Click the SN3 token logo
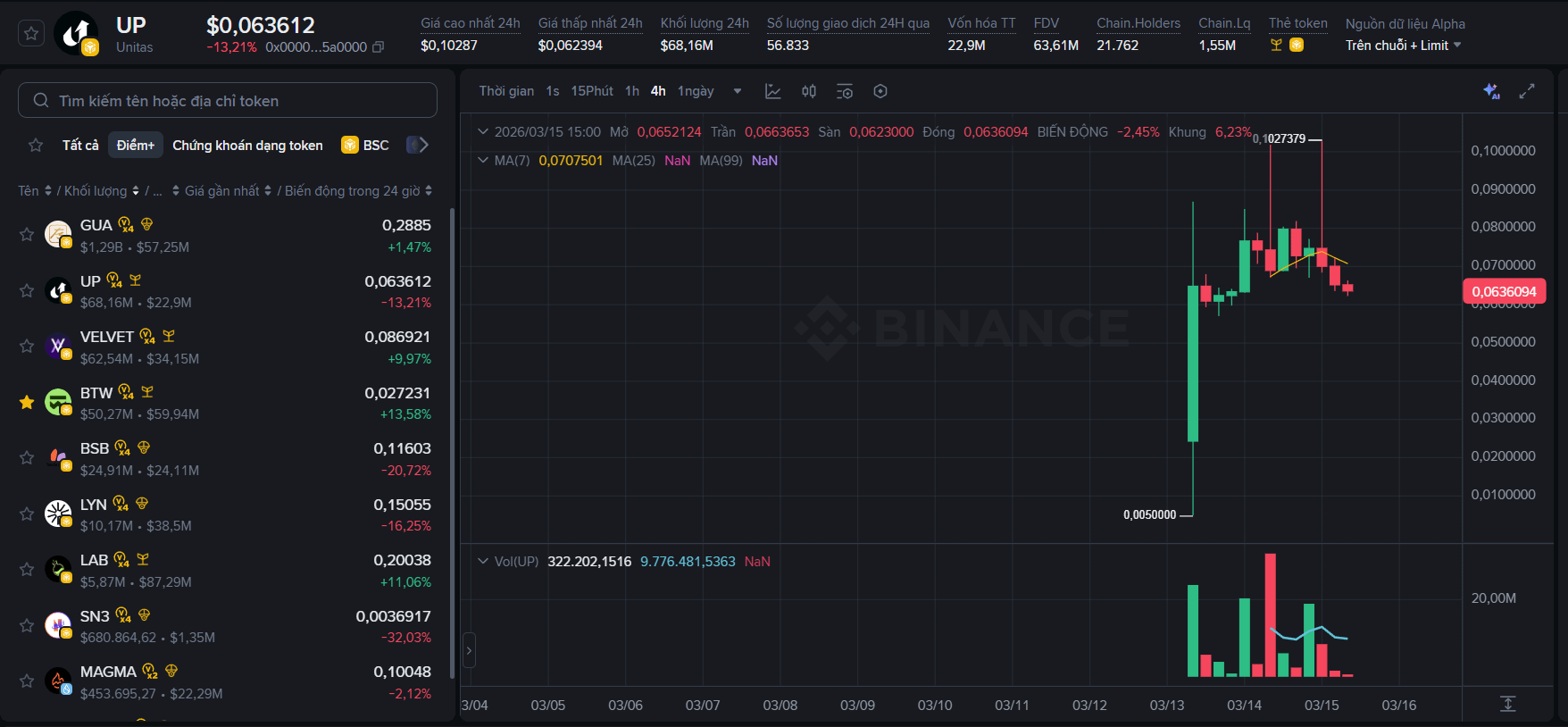Screen dimensions: 1568x727 (x=58, y=625)
